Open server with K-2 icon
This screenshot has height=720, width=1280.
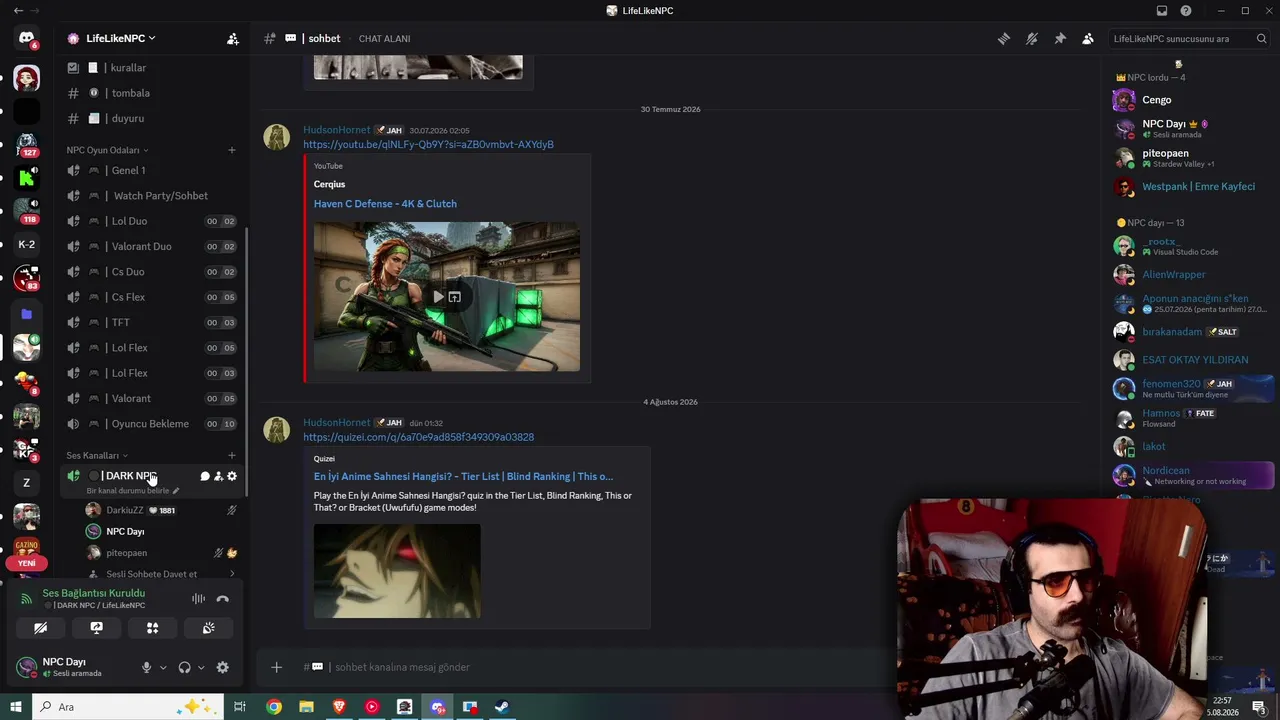[x=27, y=245]
